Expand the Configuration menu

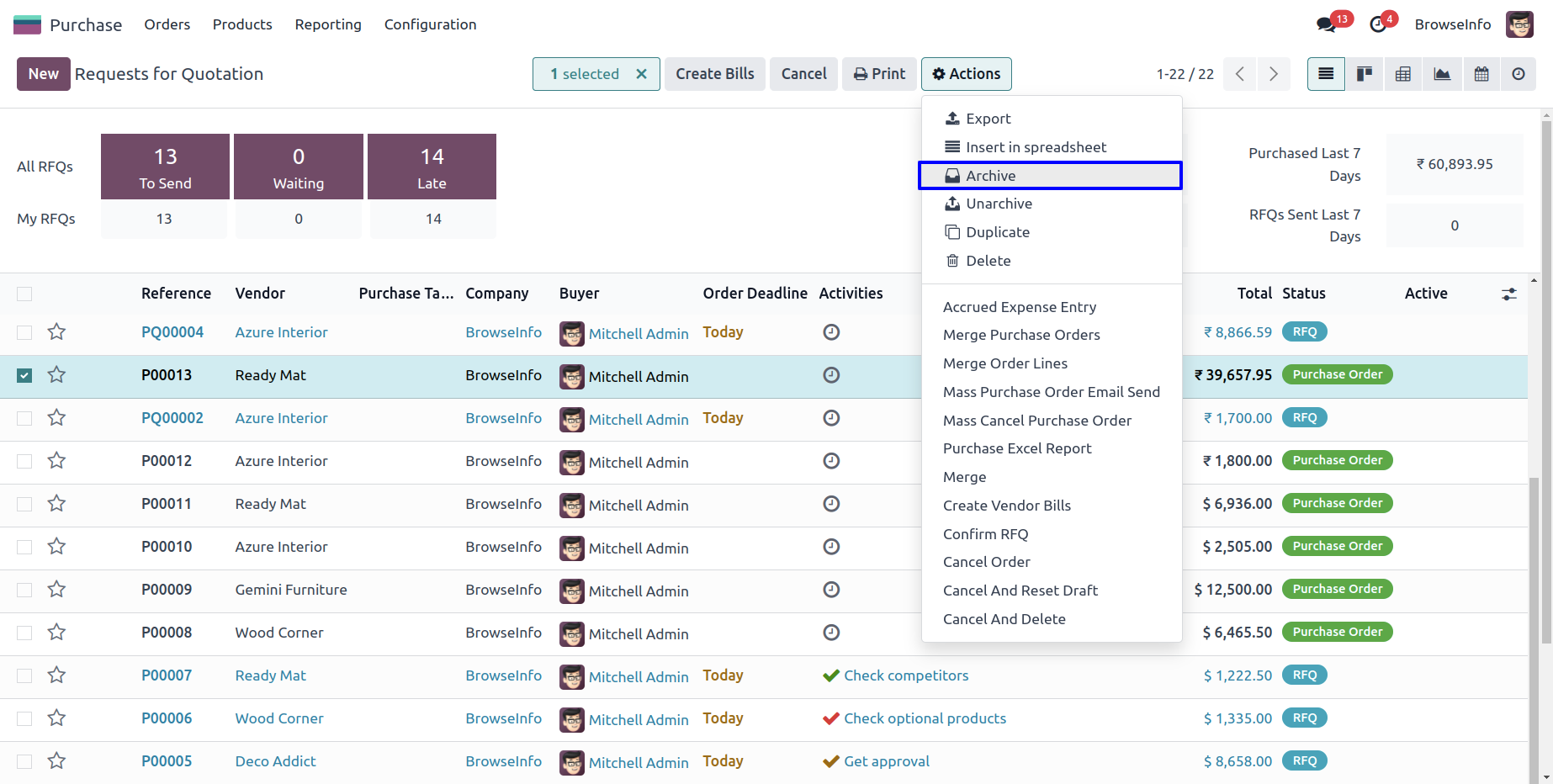point(430,24)
